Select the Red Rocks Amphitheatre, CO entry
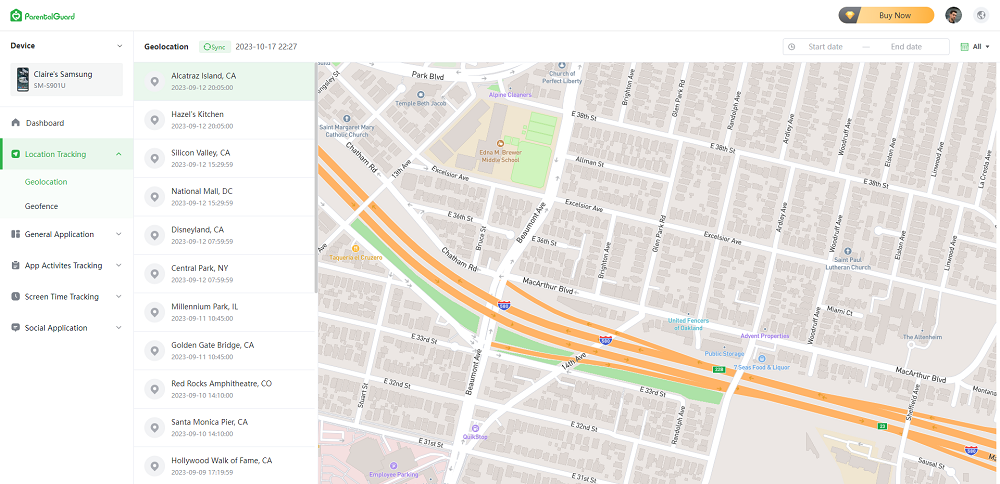This screenshot has height=484, width=1000. pos(225,389)
